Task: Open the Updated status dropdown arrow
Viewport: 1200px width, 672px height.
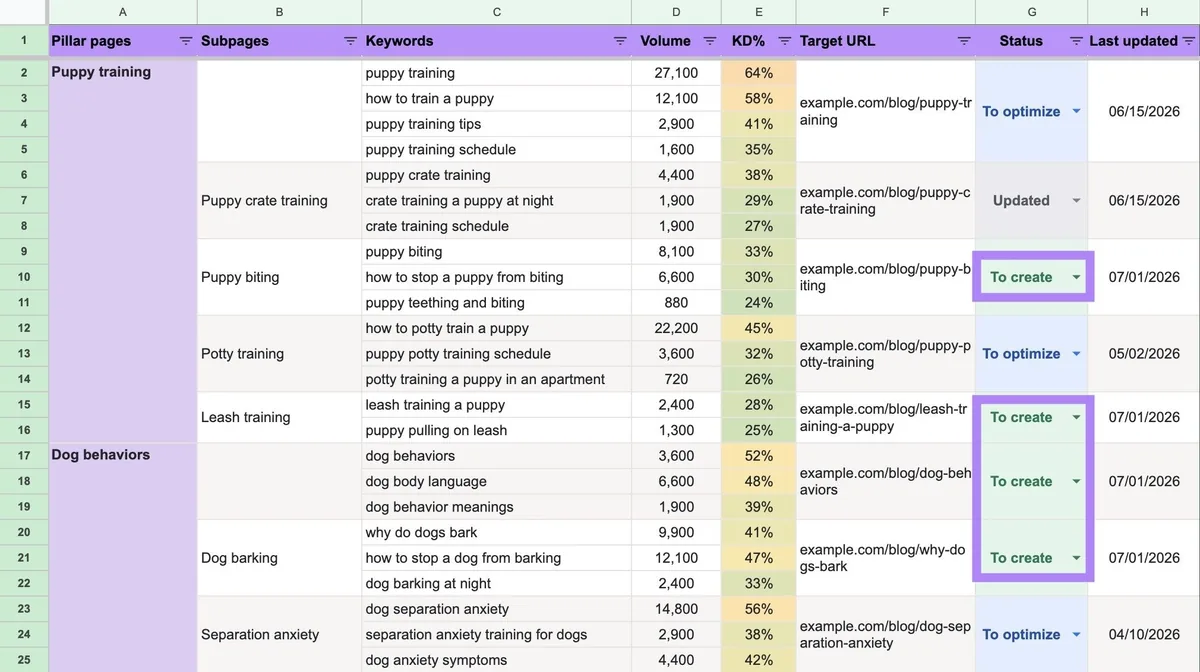Action: tap(1076, 200)
